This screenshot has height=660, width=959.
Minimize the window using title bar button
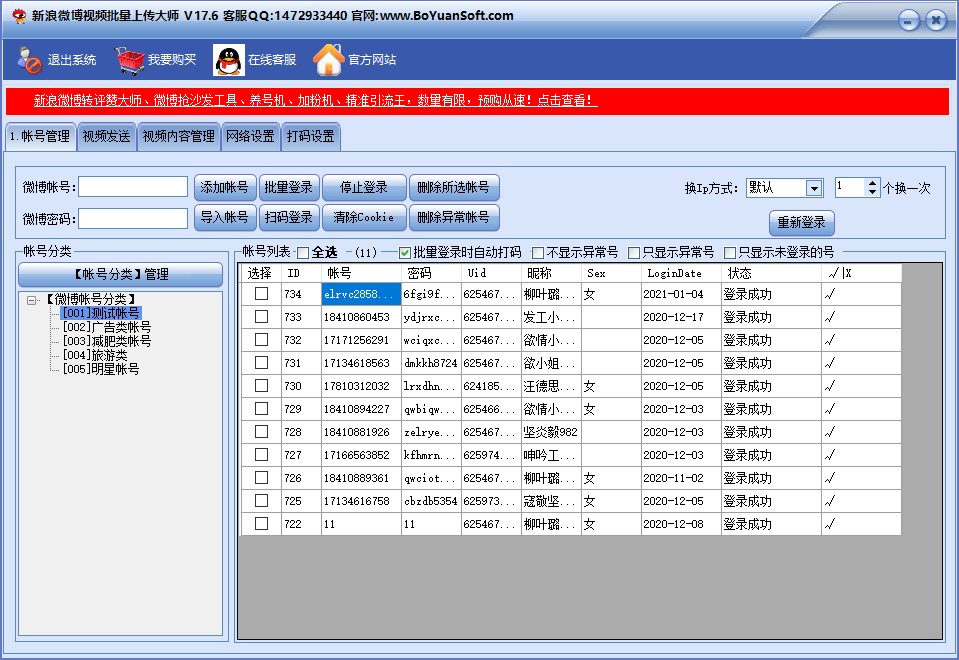909,20
